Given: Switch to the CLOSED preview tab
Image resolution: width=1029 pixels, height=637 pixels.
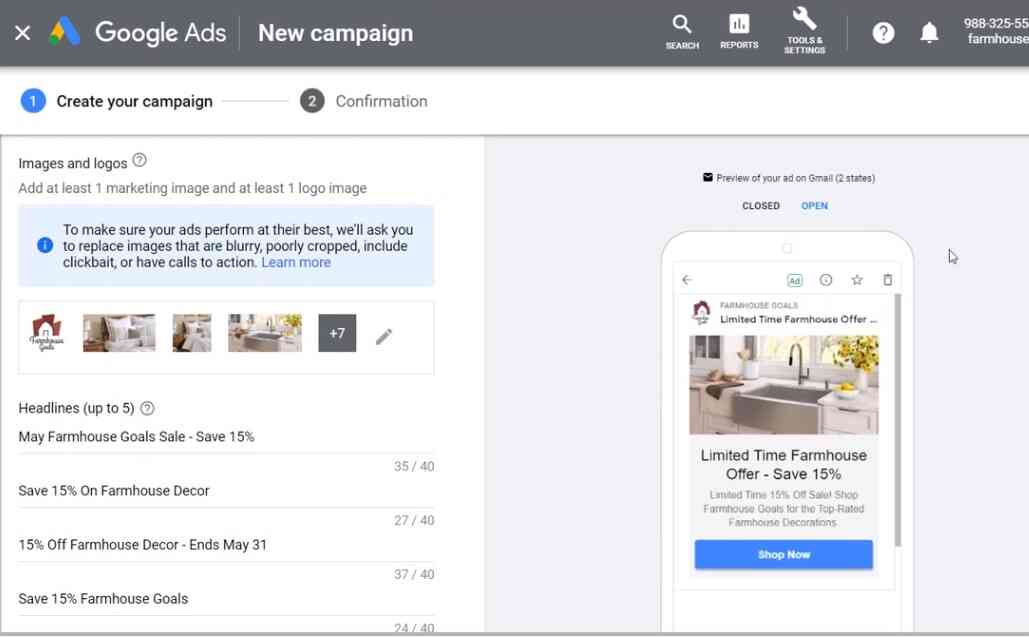Looking at the screenshot, I should [761, 206].
